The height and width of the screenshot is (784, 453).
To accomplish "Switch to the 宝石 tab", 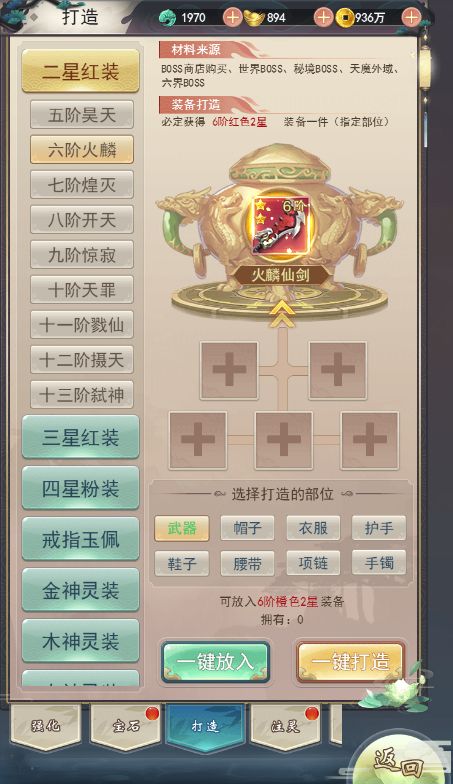I will 125,726.
